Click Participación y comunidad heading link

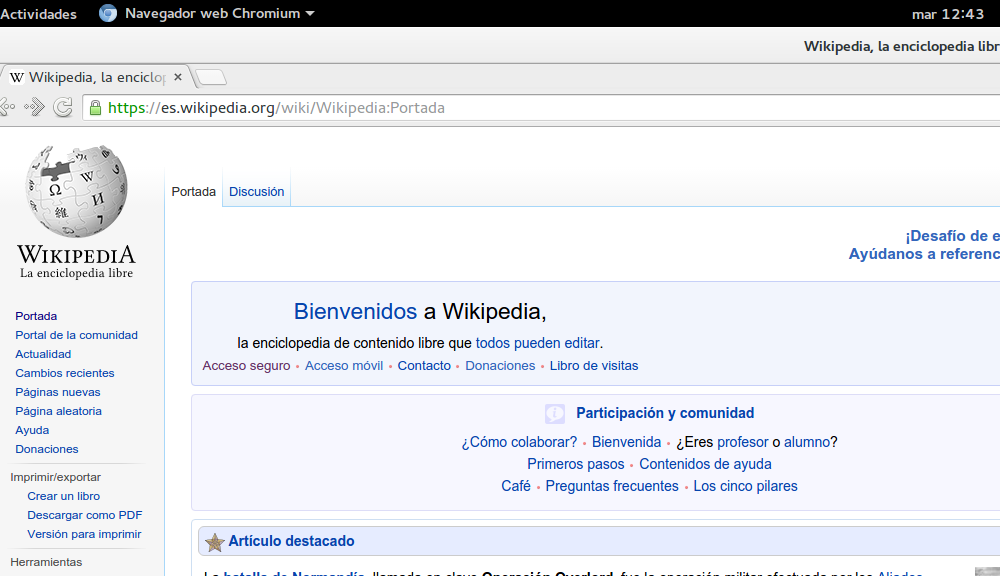pyautogui.click(x=665, y=413)
